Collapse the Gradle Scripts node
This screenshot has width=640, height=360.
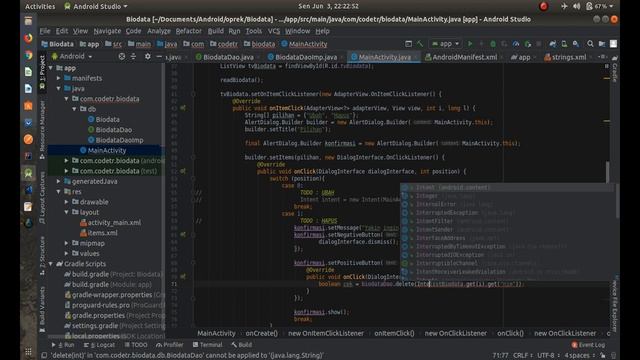(x=51, y=264)
